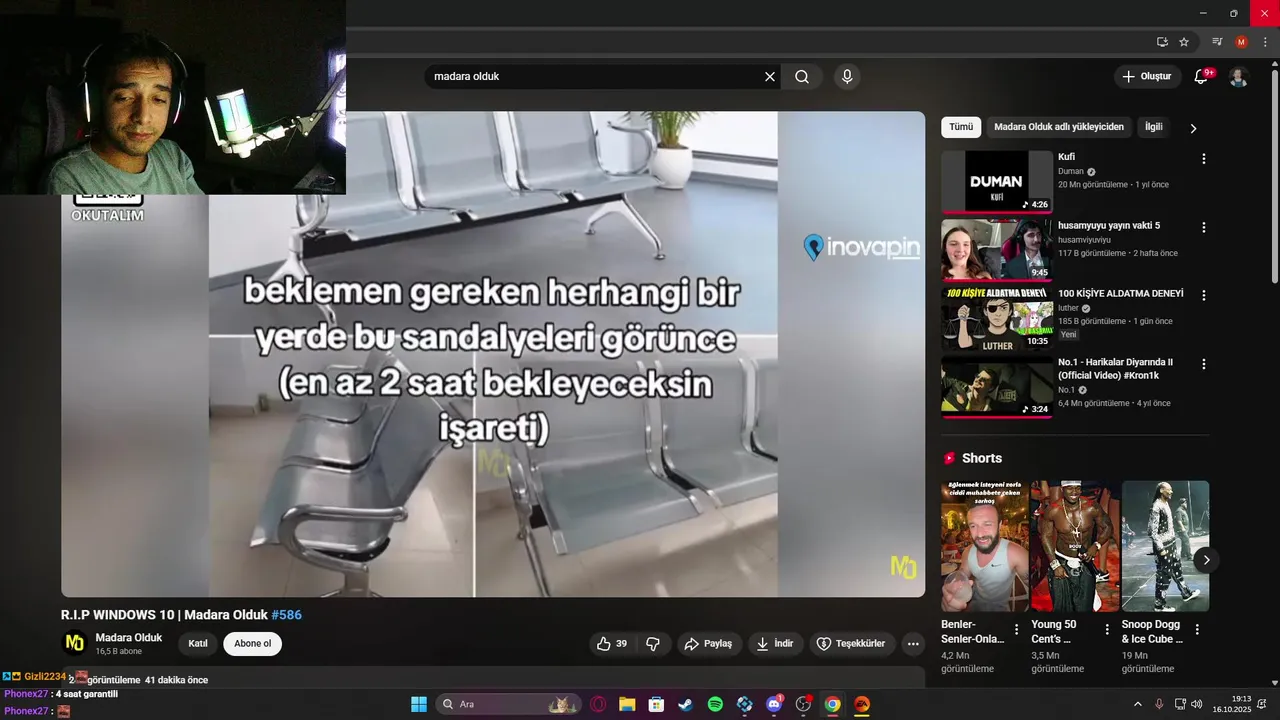The width and height of the screenshot is (1280, 720).
Task: Click the İndir download button
Action: tap(775, 644)
